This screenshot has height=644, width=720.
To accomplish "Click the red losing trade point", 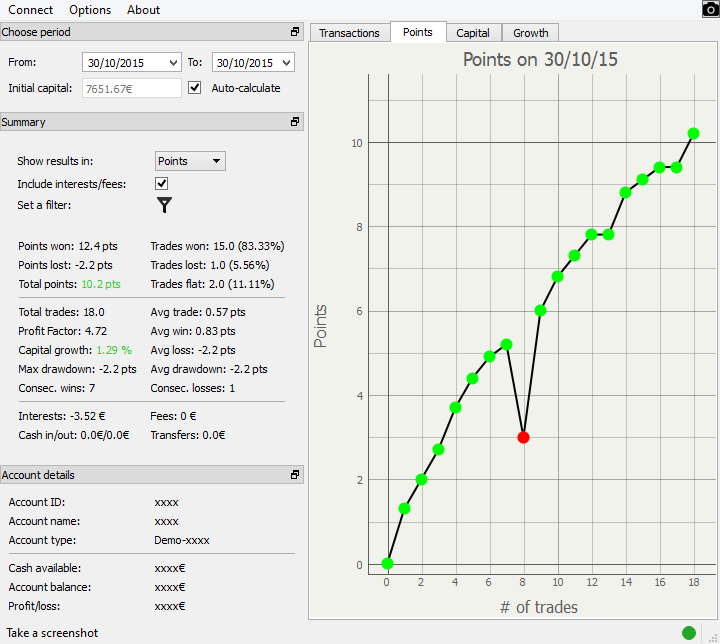I will pos(523,437).
